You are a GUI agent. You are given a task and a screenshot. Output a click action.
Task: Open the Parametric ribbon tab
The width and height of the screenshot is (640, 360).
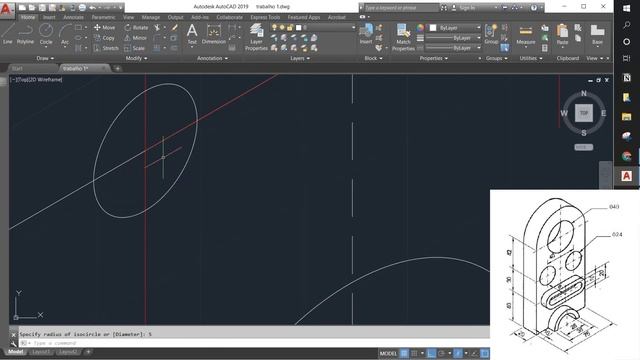coord(103,17)
